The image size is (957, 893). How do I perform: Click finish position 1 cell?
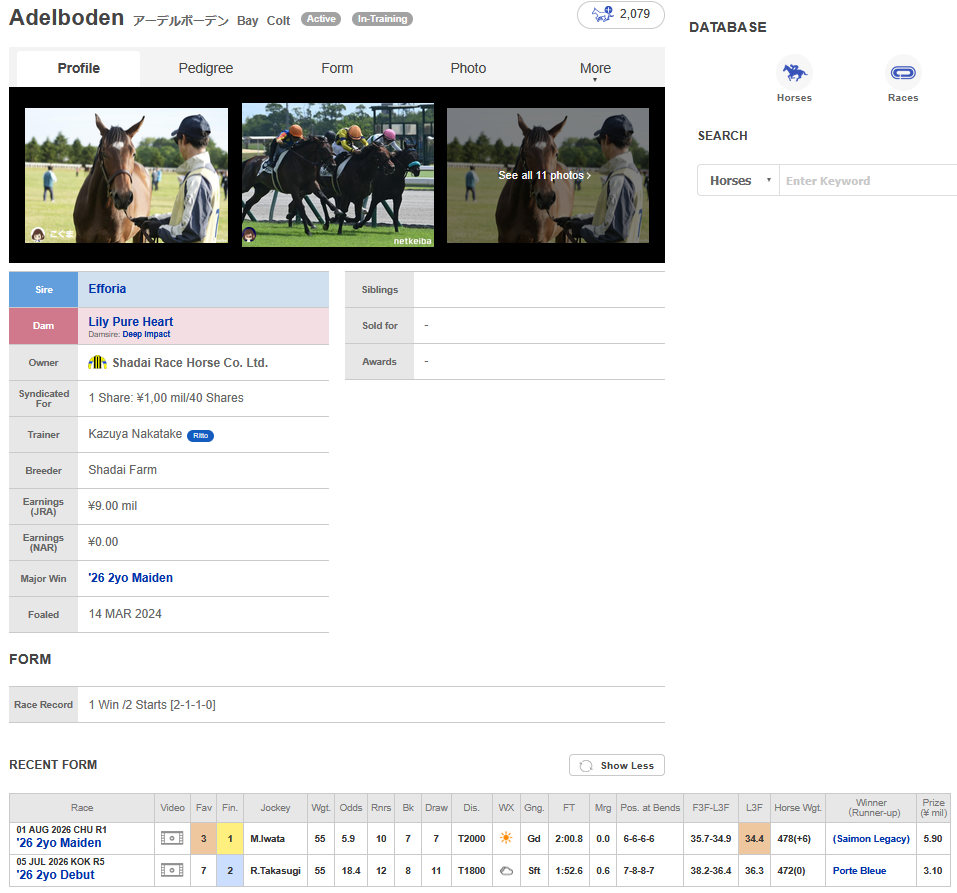(229, 839)
